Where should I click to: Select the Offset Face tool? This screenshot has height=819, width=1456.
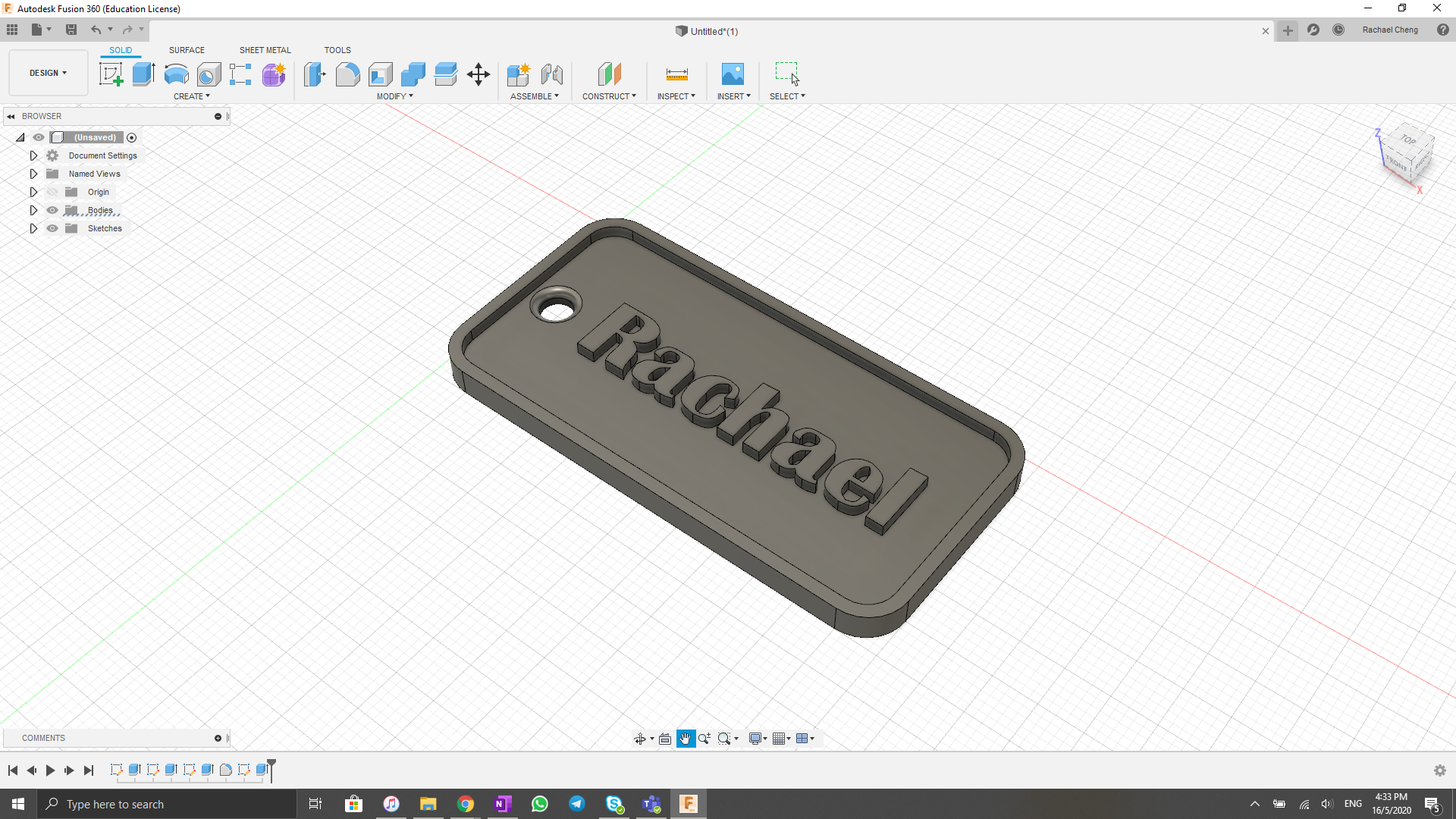point(445,74)
